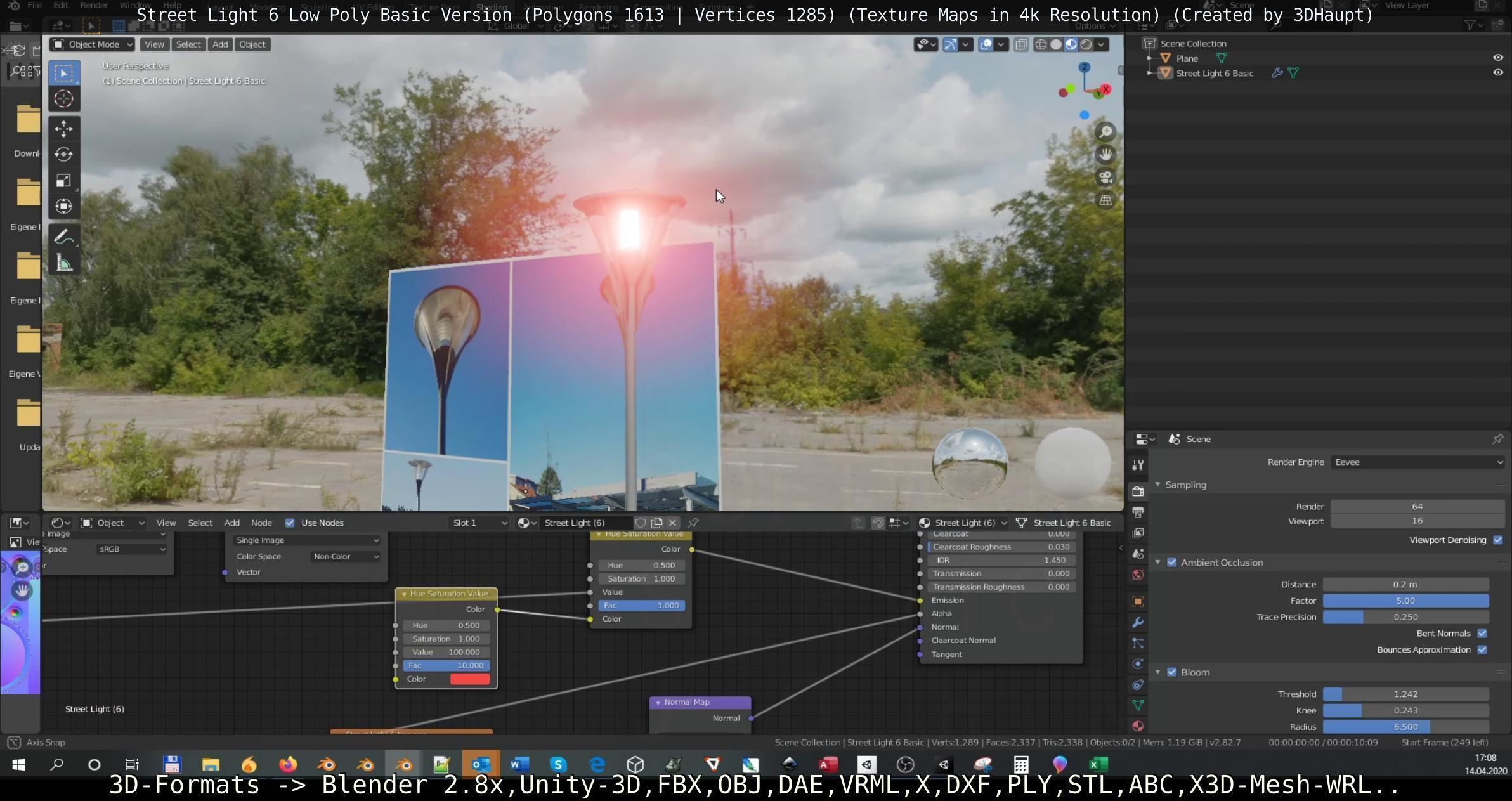This screenshot has width=1512, height=801.
Task: Switch to rendered viewport shading
Action: point(1086,44)
